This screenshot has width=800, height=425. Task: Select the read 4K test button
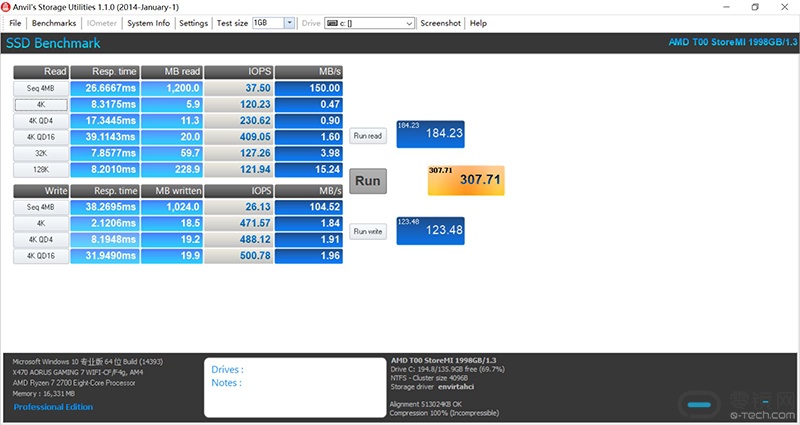pyautogui.click(x=41, y=105)
